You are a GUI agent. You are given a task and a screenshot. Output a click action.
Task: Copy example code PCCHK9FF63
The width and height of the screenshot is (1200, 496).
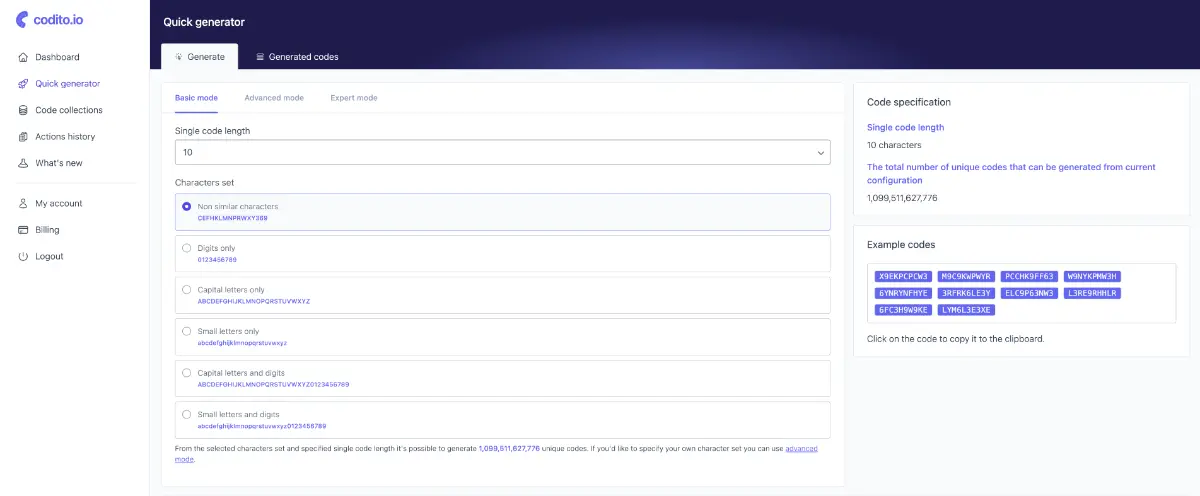pos(1029,276)
